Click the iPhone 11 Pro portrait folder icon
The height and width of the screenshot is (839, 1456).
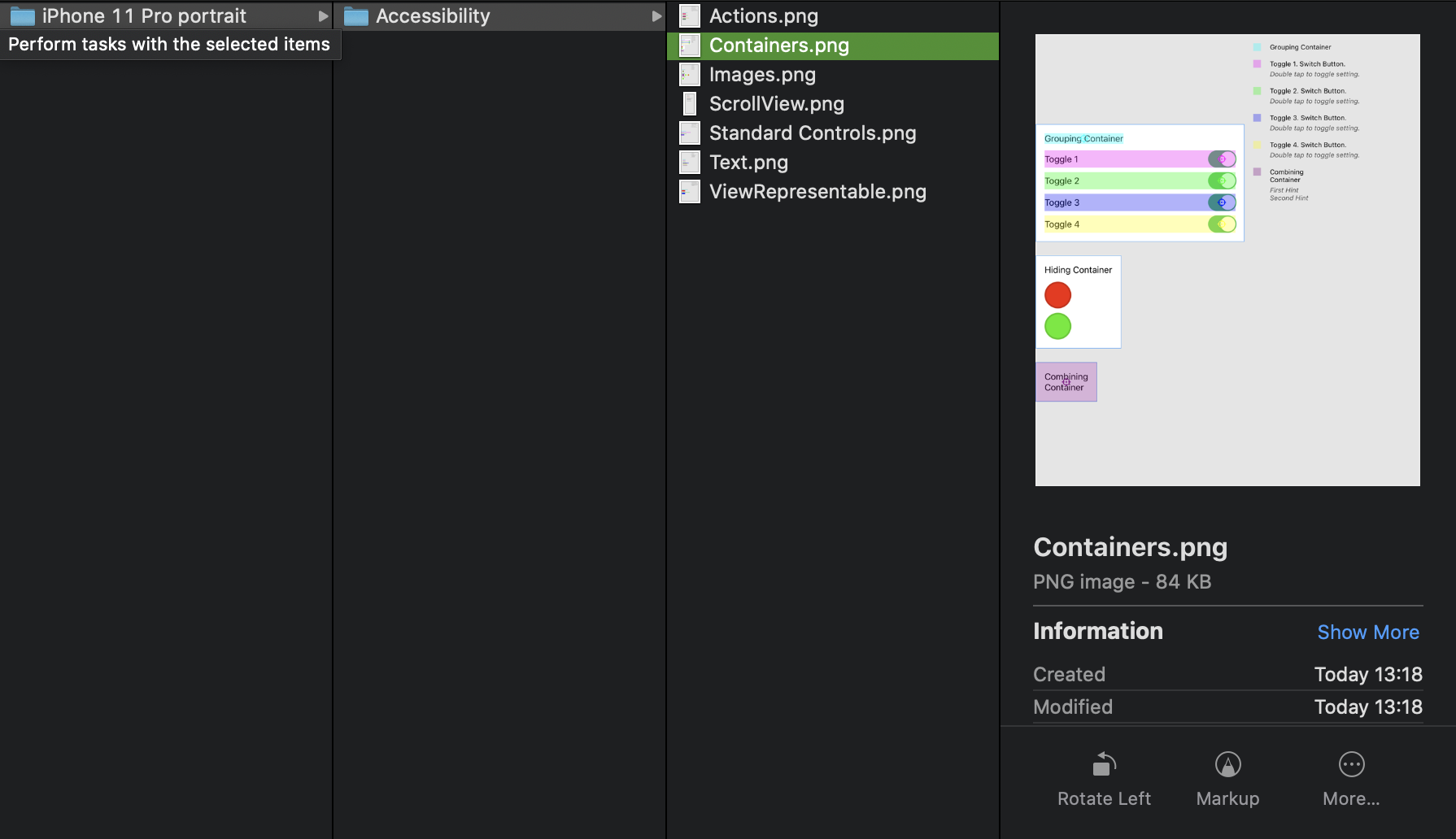point(23,16)
